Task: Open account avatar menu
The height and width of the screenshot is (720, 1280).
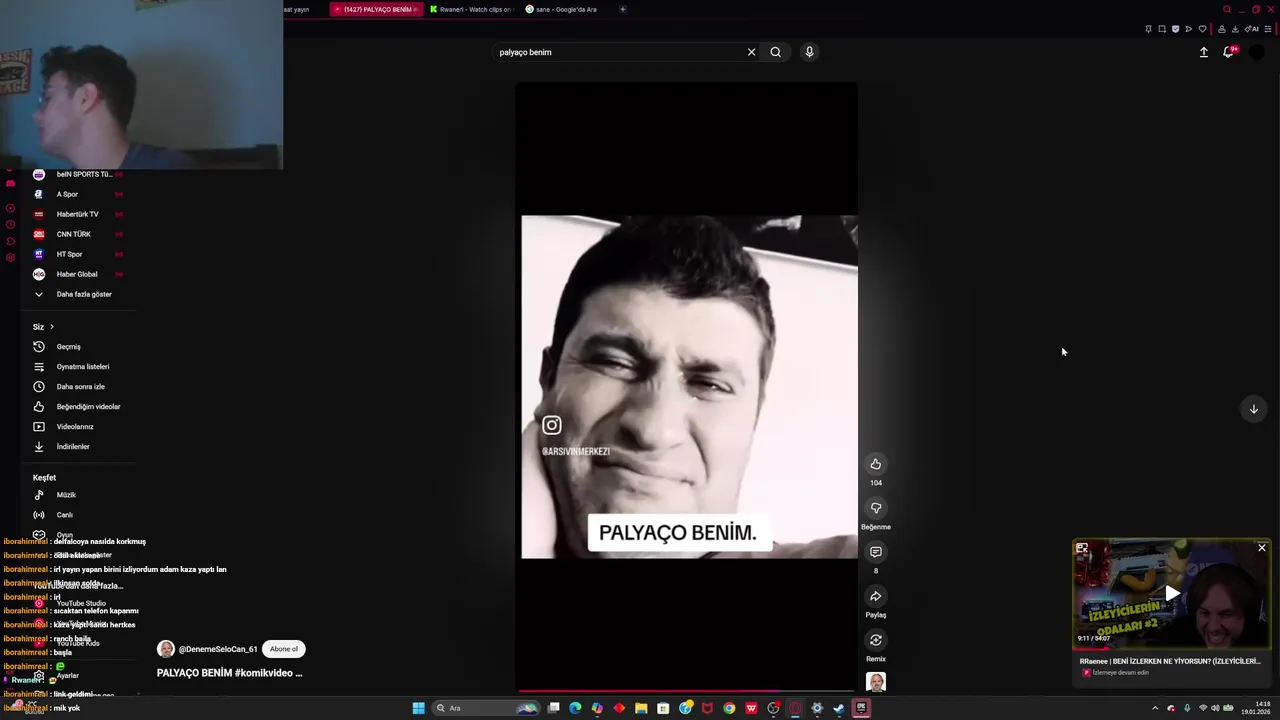Action: click(1256, 52)
